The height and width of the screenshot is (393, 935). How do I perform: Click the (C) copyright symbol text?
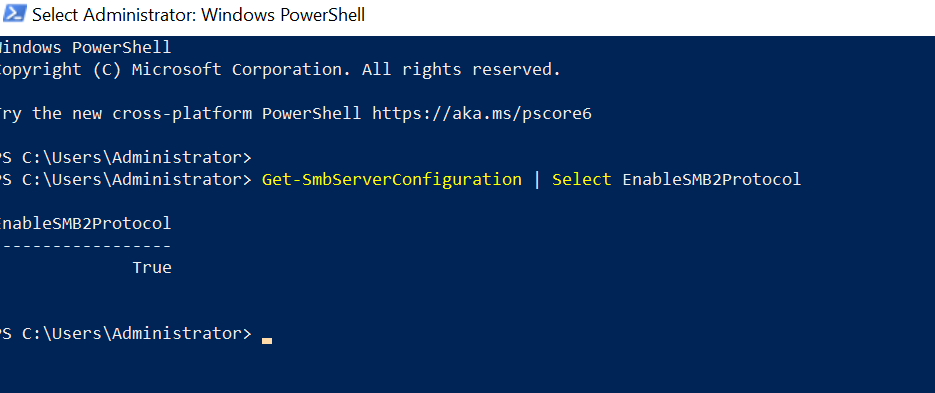coord(107,70)
